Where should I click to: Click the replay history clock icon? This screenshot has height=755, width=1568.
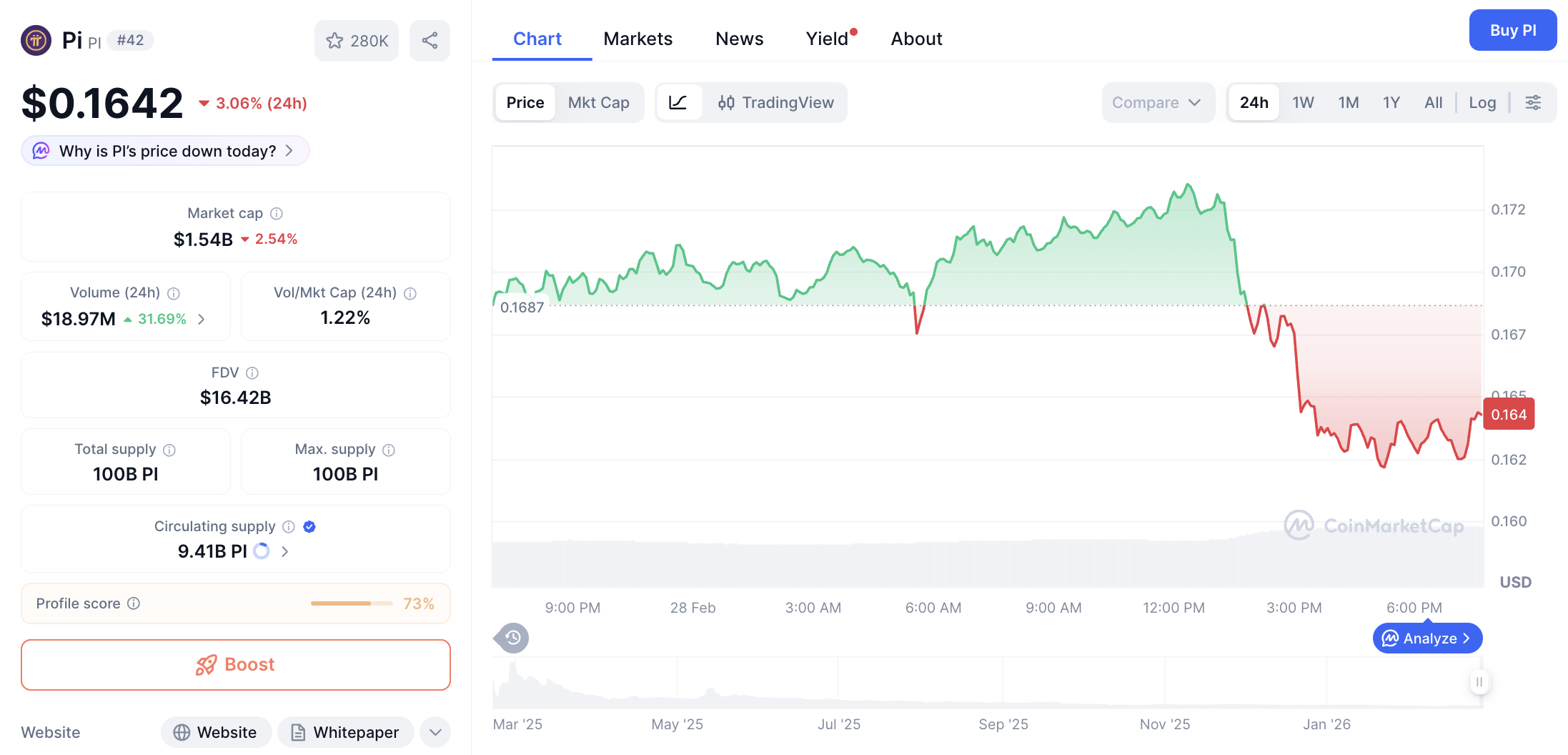point(510,638)
